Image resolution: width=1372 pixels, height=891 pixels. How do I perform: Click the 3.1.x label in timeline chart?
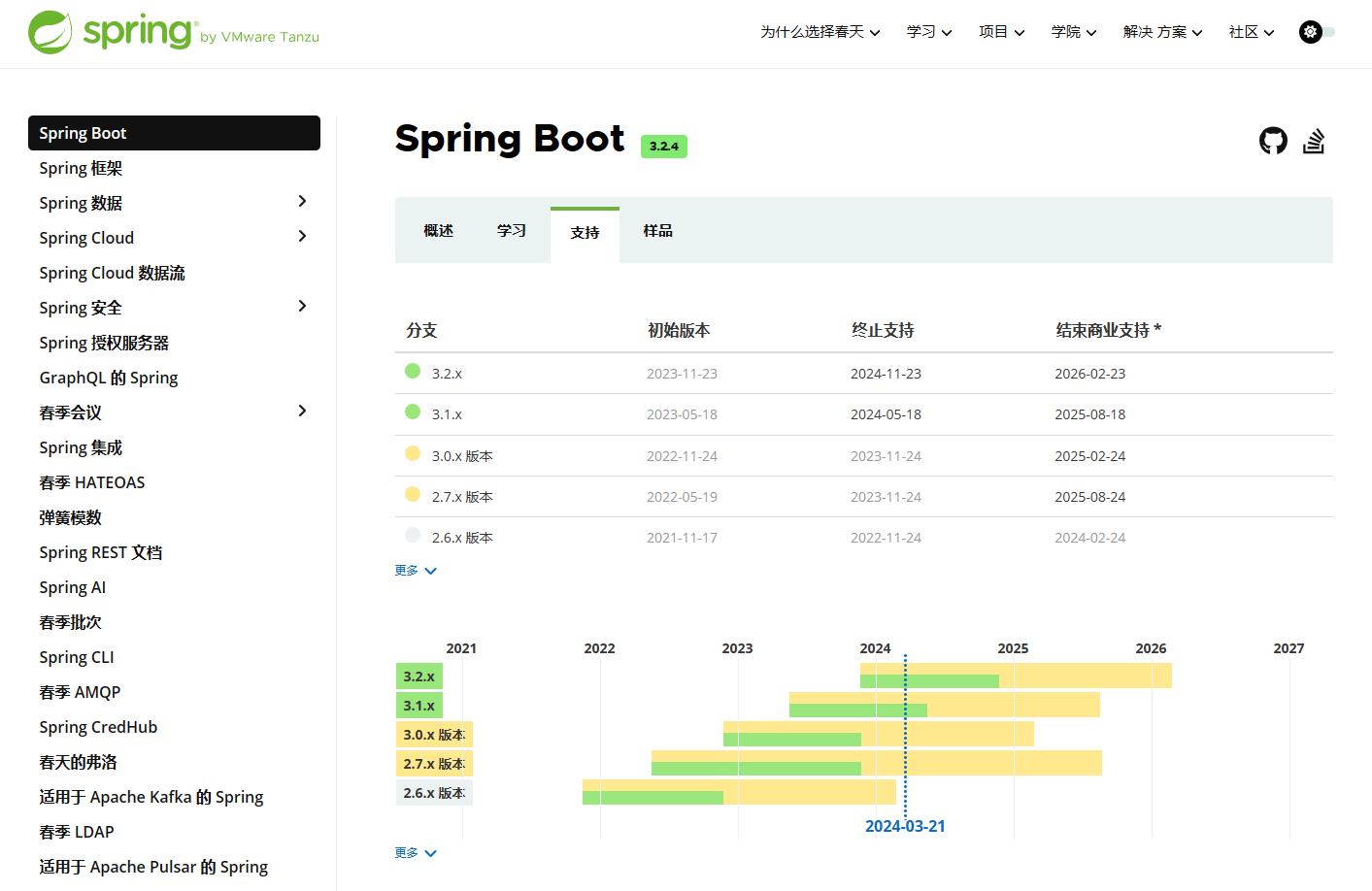point(419,706)
